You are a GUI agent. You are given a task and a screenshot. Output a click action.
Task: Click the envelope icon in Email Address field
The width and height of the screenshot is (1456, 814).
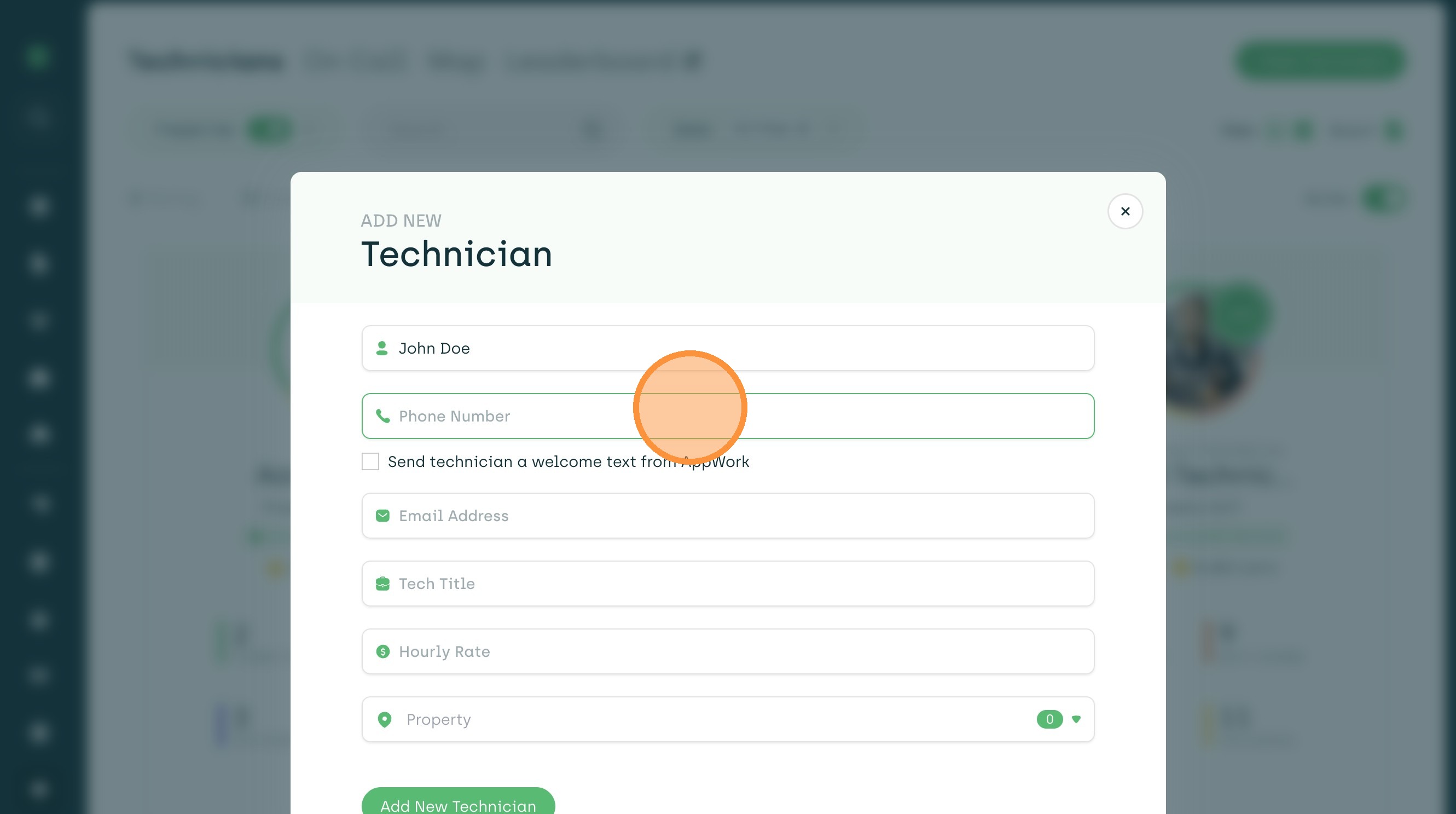tap(382, 516)
